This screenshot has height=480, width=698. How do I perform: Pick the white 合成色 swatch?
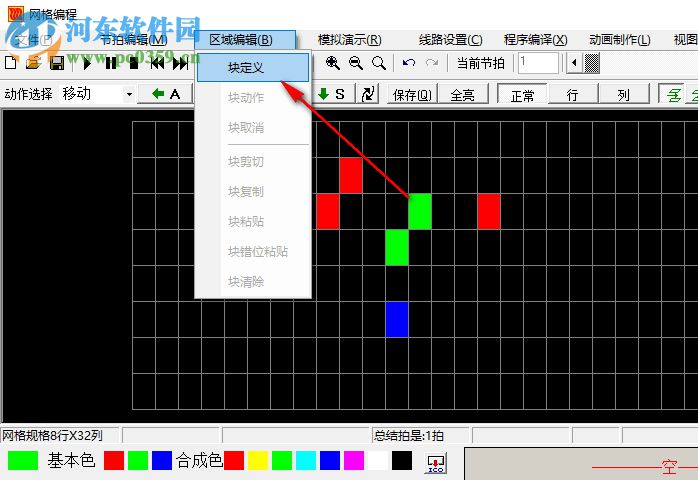pyautogui.click(x=378, y=460)
